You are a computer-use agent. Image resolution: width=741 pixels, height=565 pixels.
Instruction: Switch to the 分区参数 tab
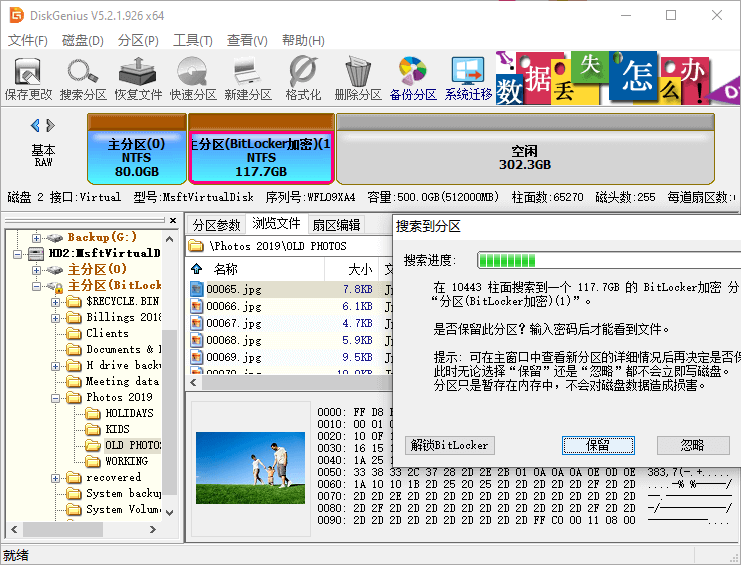(x=216, y=225)
